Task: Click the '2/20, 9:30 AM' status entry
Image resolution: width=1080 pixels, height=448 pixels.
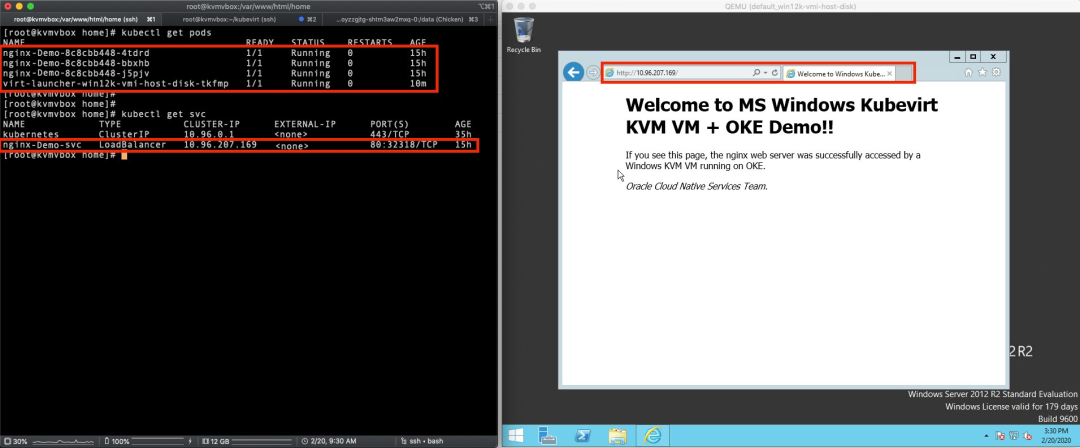Action: coord(329,440)
